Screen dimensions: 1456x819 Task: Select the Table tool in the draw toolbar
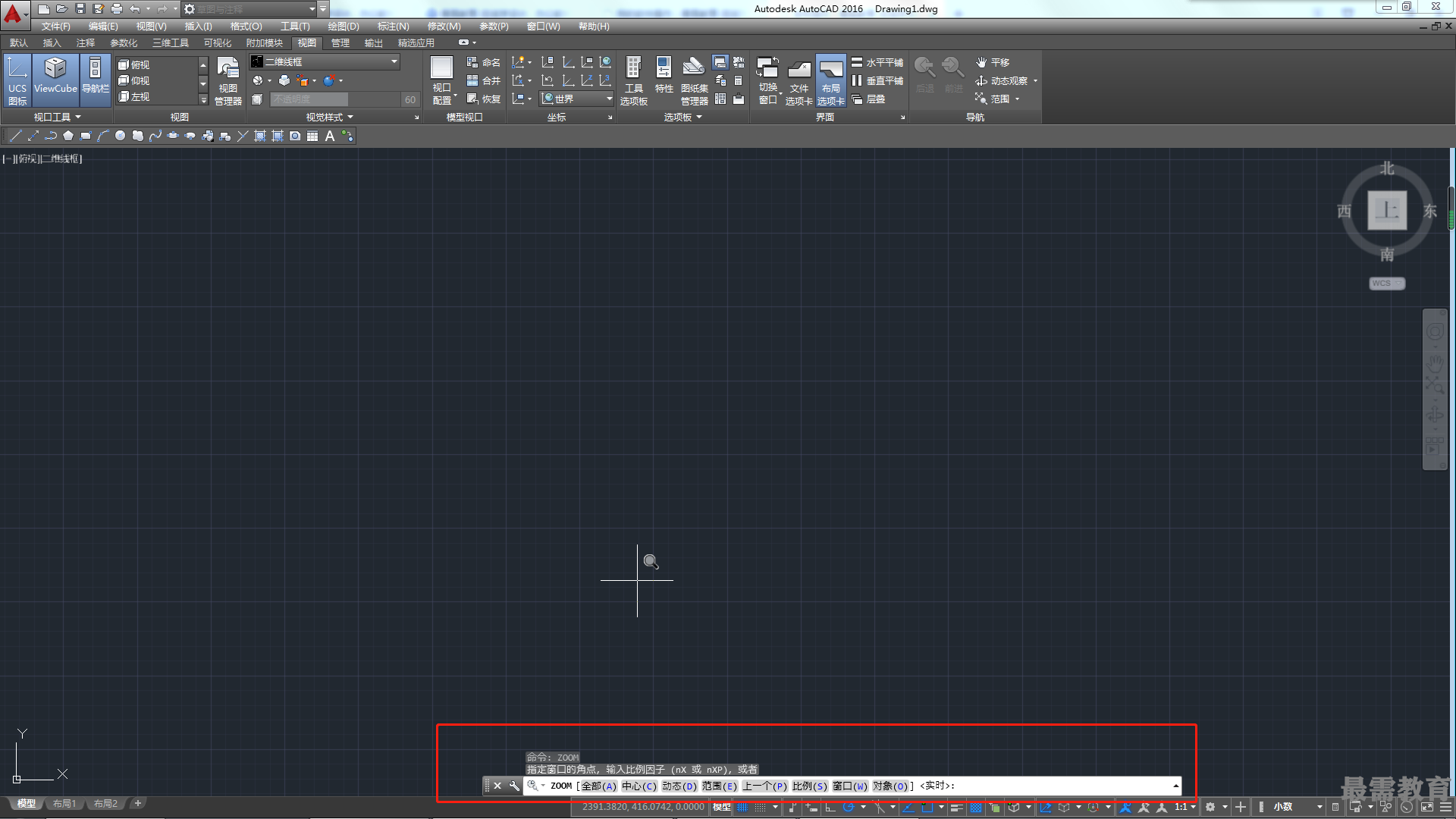point(312,136)
